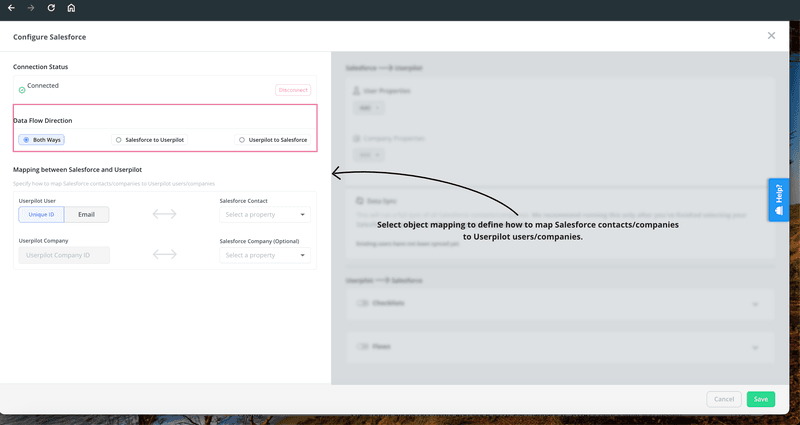
Task: Open the blue Help side tab
Action: (x=779, y=199)
